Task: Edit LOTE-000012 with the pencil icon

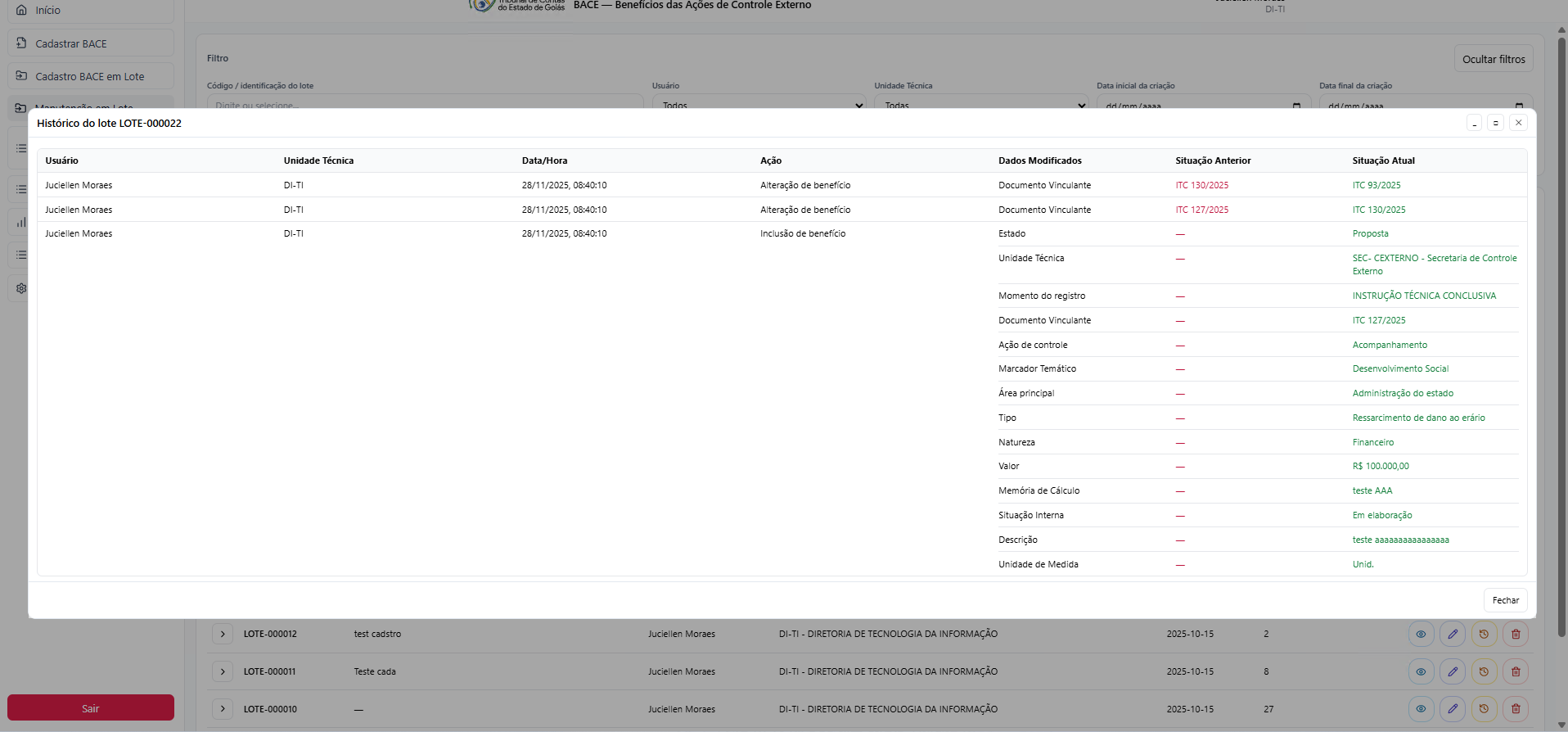Action: point(1453,634)
